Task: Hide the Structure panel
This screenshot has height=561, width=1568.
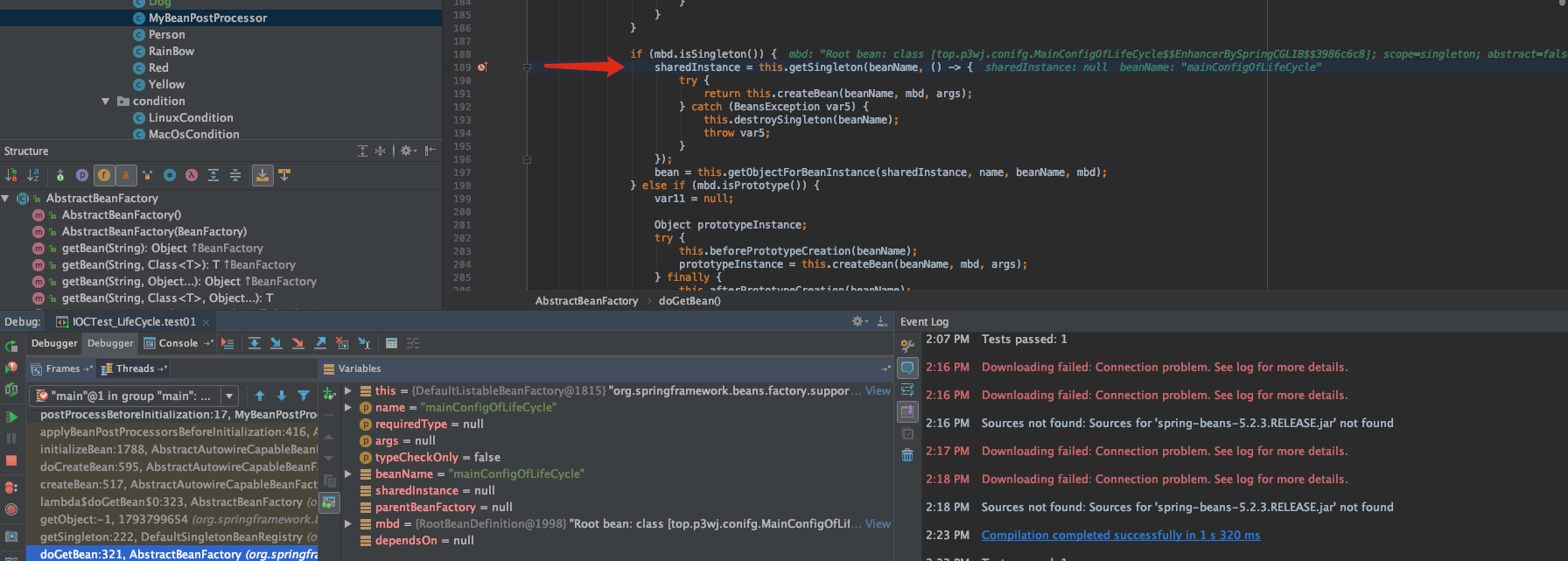Action: (430, 151)
